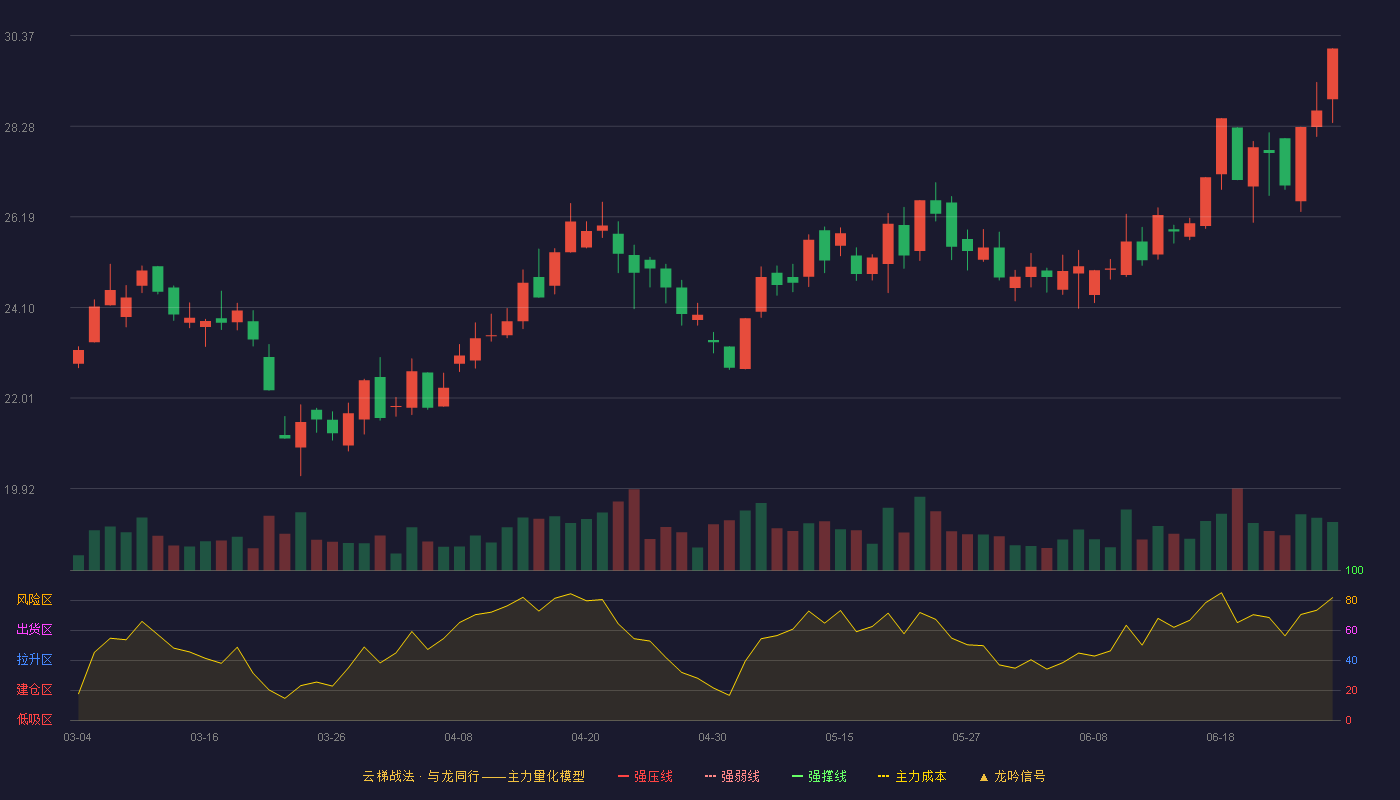Image resolution: width=1400 pixels, height=800 pixels.
Task: Click the orange 80 indicator axis value
Action: (1351, 600)
